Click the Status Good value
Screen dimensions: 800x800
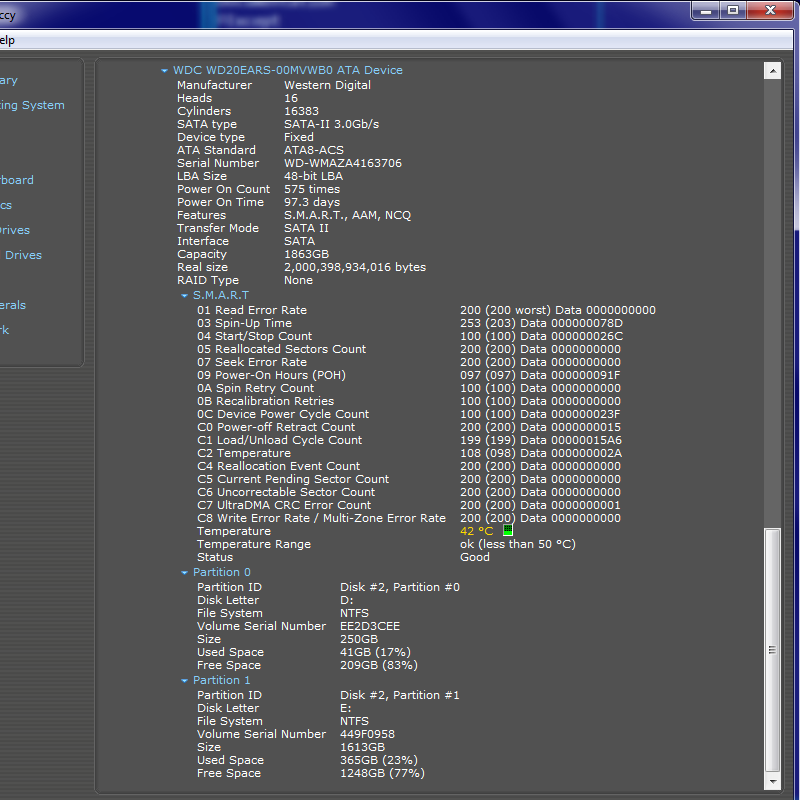coord(474,557)
